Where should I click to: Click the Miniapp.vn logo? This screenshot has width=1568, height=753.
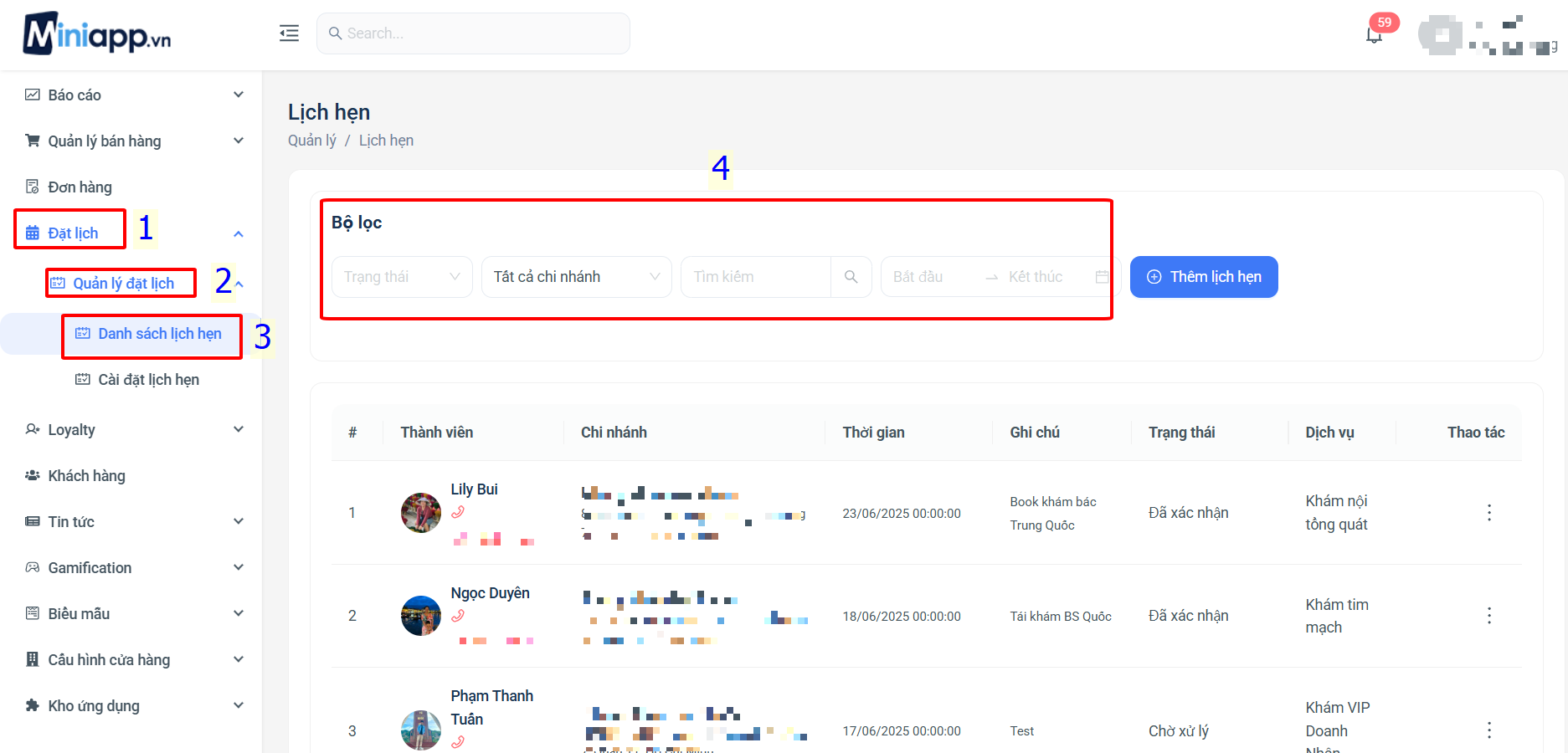(97, 34)
